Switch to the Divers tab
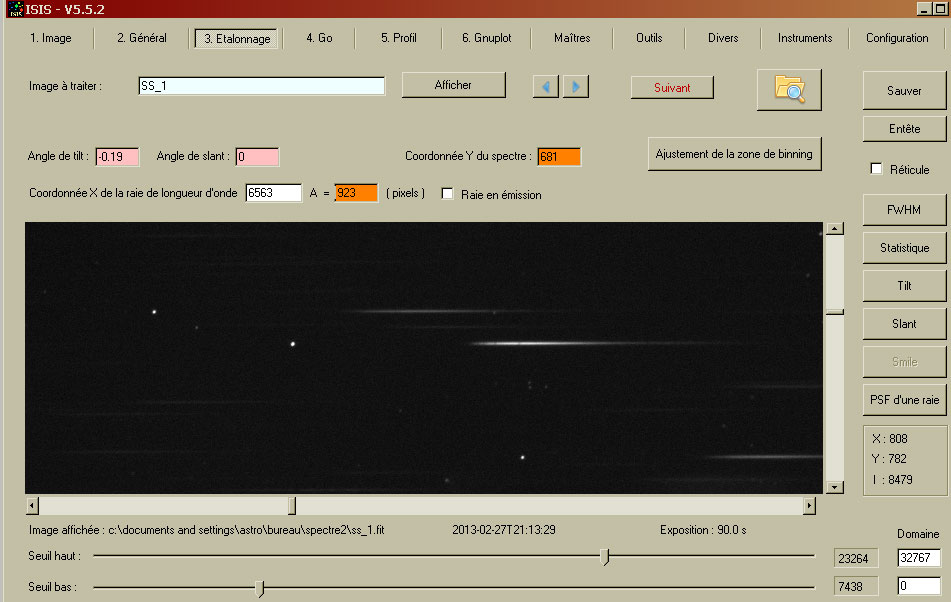 (723, 38)
